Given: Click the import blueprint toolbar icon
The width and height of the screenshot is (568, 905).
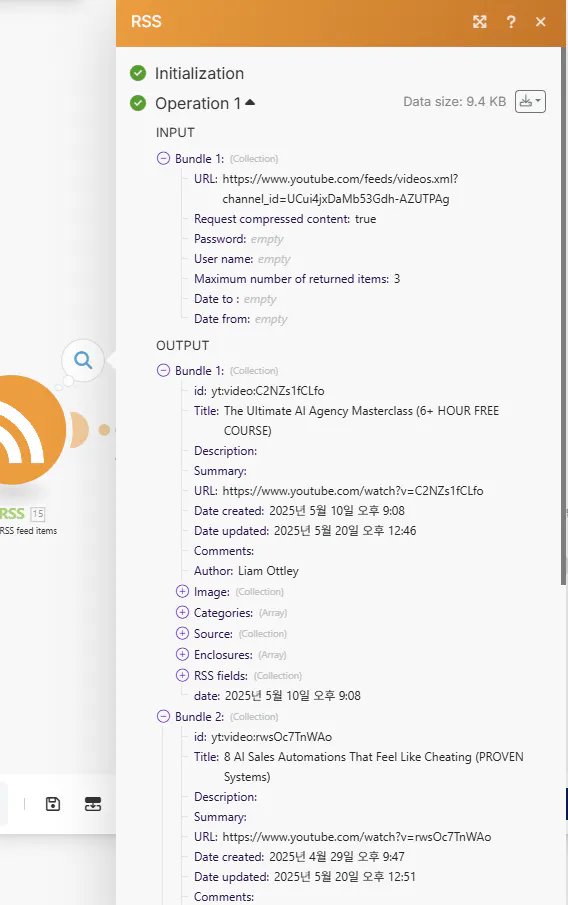Looking at the screenshot, I should [93, 803].
